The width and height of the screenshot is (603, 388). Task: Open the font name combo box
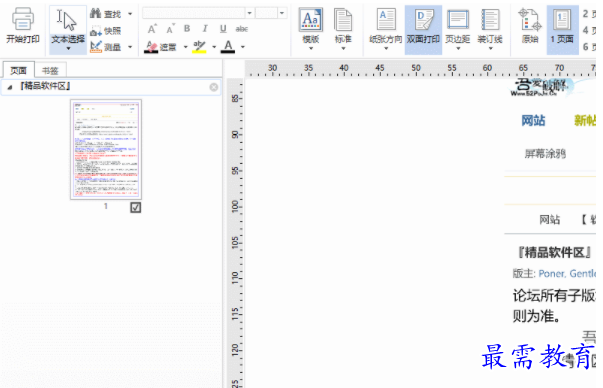(x=198, y=13)
